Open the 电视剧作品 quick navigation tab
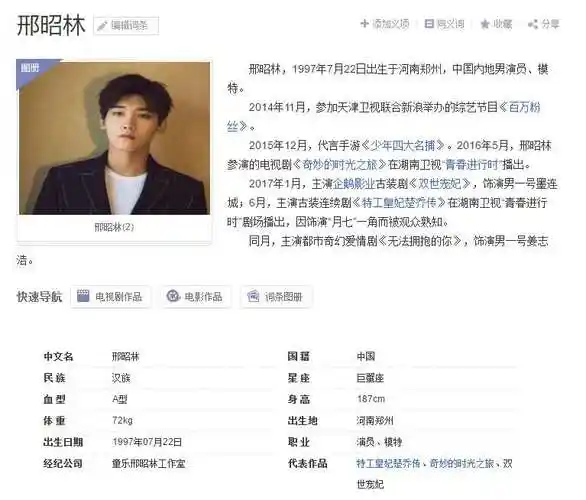The image size is (586, 500). [111, 297]
